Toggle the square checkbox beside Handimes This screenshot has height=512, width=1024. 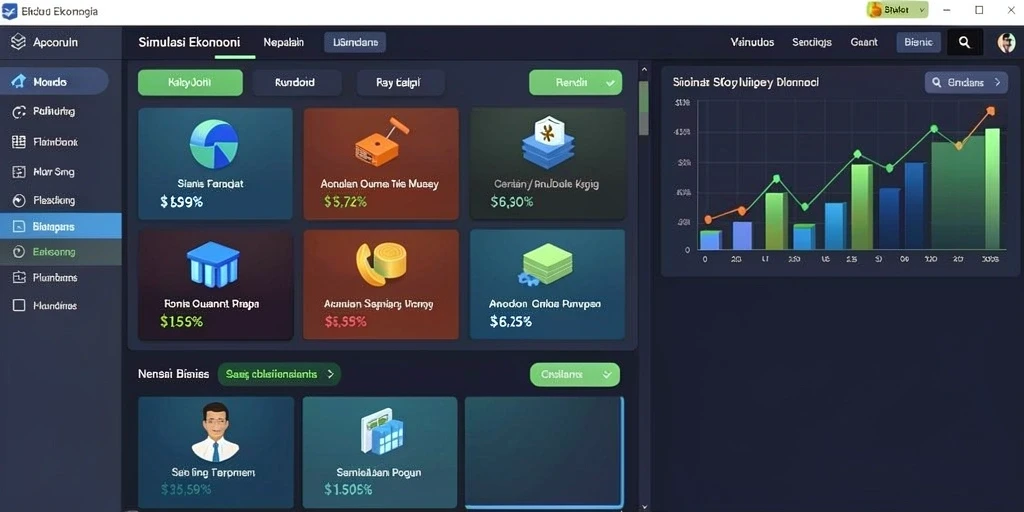[x=19, y=305]
